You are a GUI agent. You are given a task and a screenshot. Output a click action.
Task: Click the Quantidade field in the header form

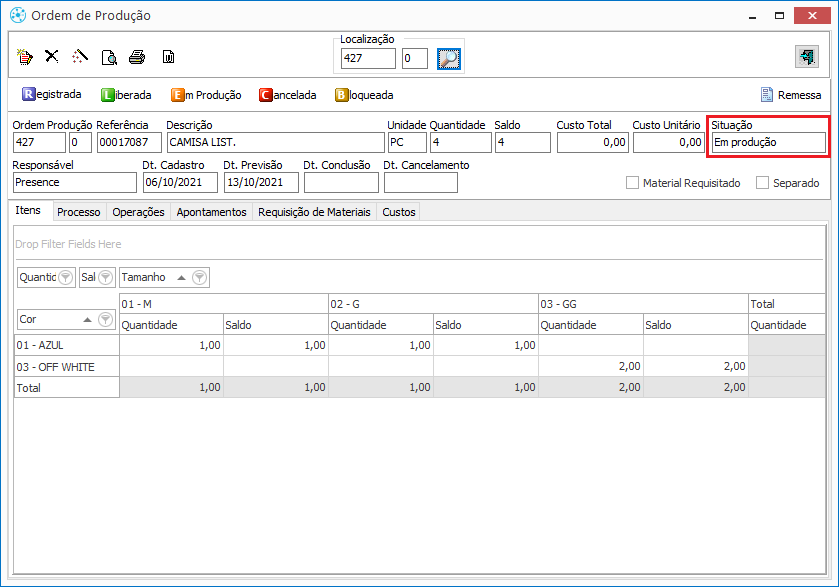coord(461,142)
